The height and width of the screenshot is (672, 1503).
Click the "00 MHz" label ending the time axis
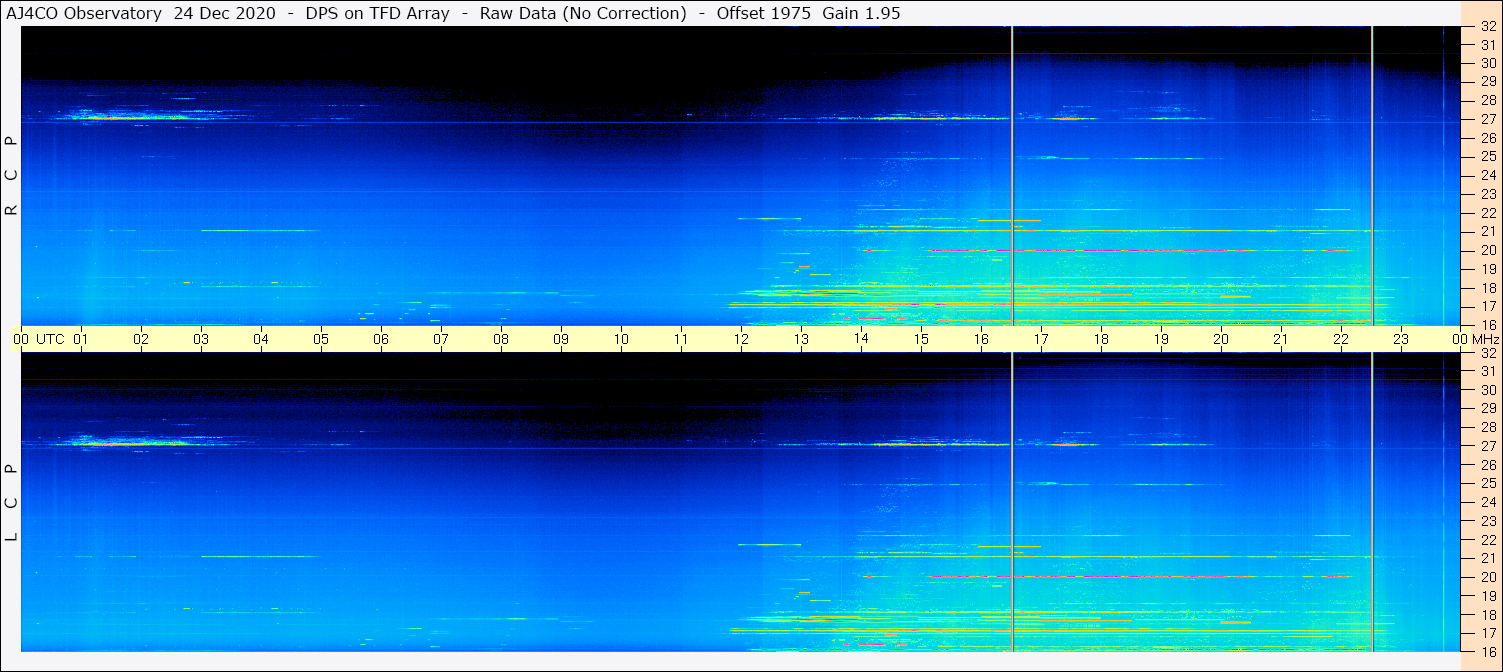click(x=1475, y=339)
